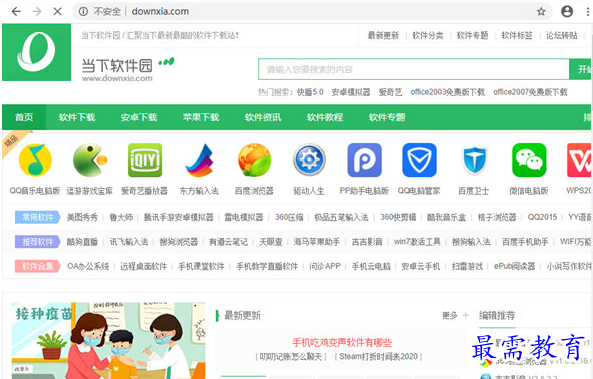Open the win7激活工具 link

417,242
